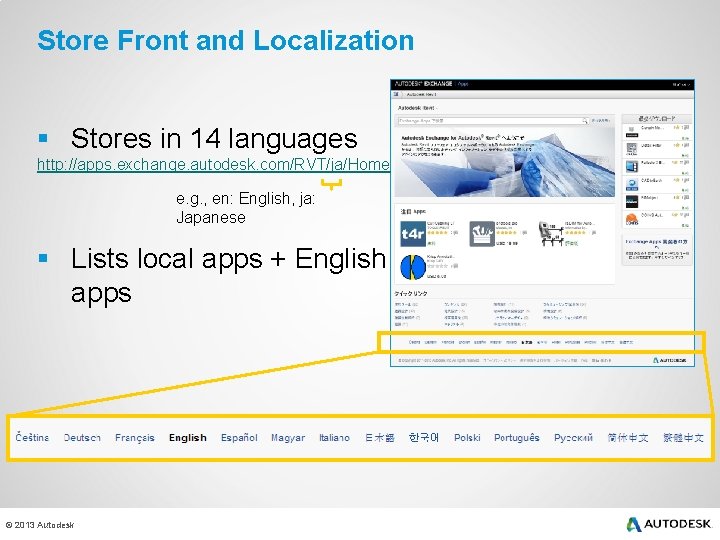Click the 'e.g., en: English, ja: Japanese' note
The height and width of the screenshot is (540, 720).
246,208
